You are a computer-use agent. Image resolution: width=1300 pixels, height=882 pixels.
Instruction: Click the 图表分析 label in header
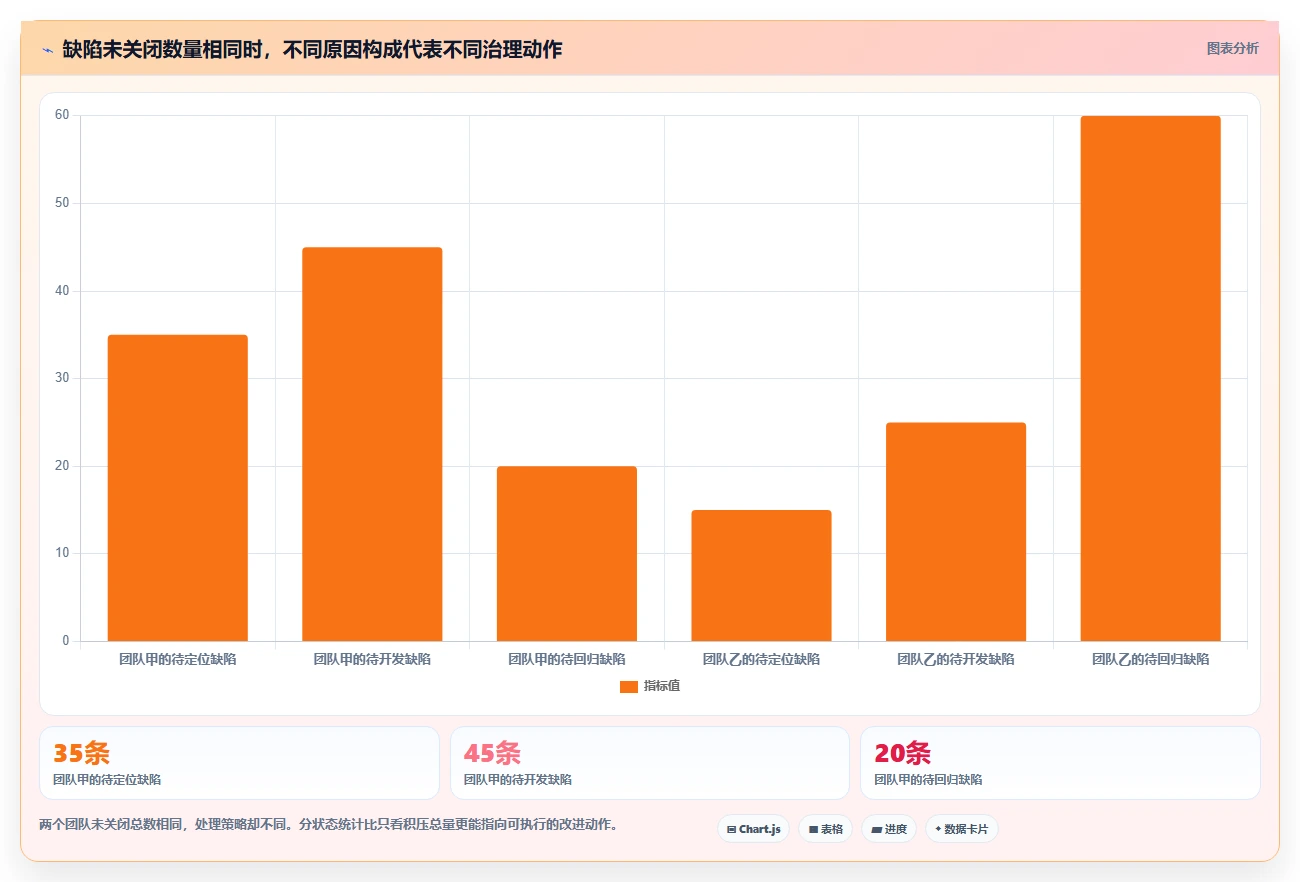[1232, 48]
